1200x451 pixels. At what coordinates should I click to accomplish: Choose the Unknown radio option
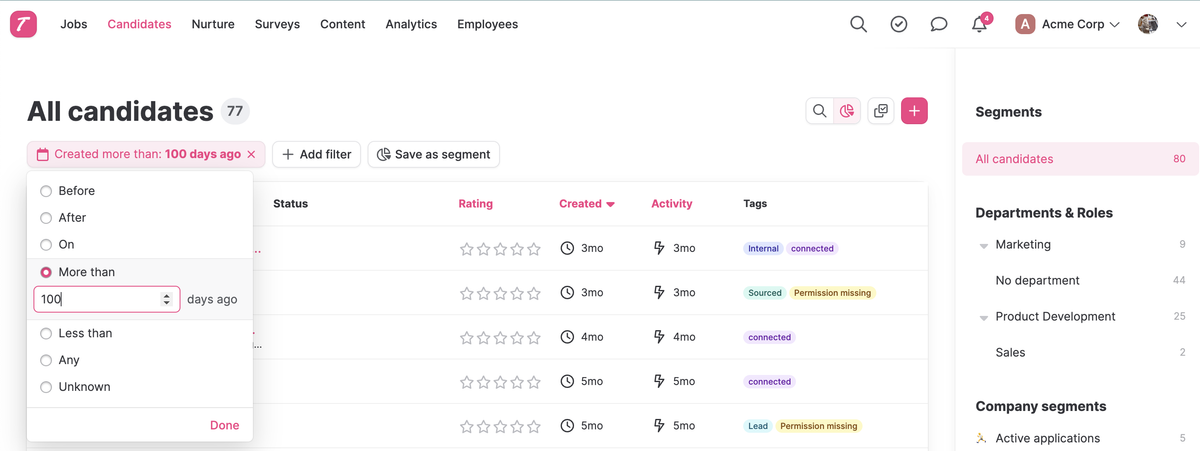pos(46,387)
